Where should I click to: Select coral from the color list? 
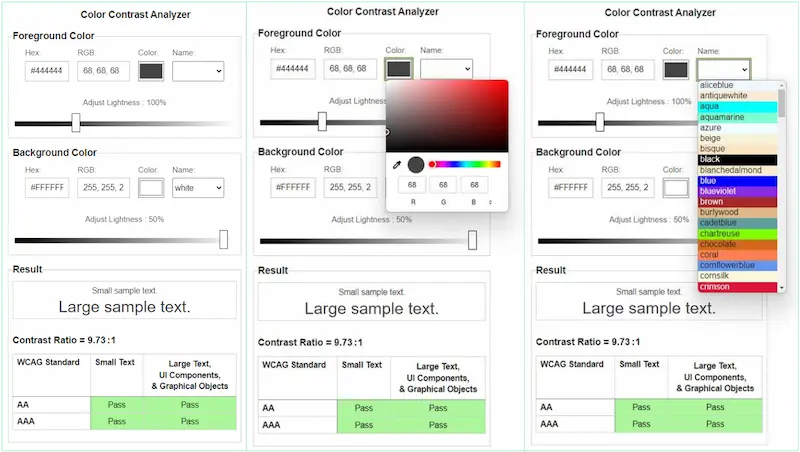tap(738, 255)
